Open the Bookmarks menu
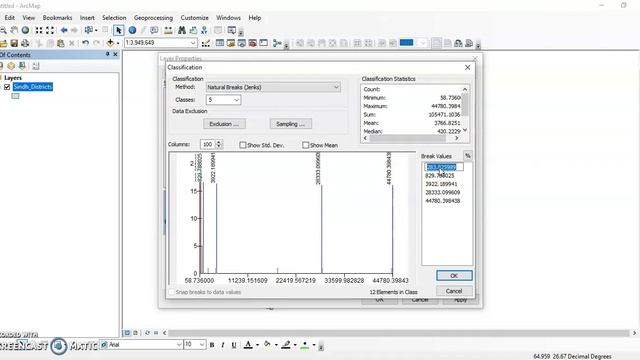Image resolution: width=640 pixels, height=360 pixels. pyautogui.click(x=58, y=18)
